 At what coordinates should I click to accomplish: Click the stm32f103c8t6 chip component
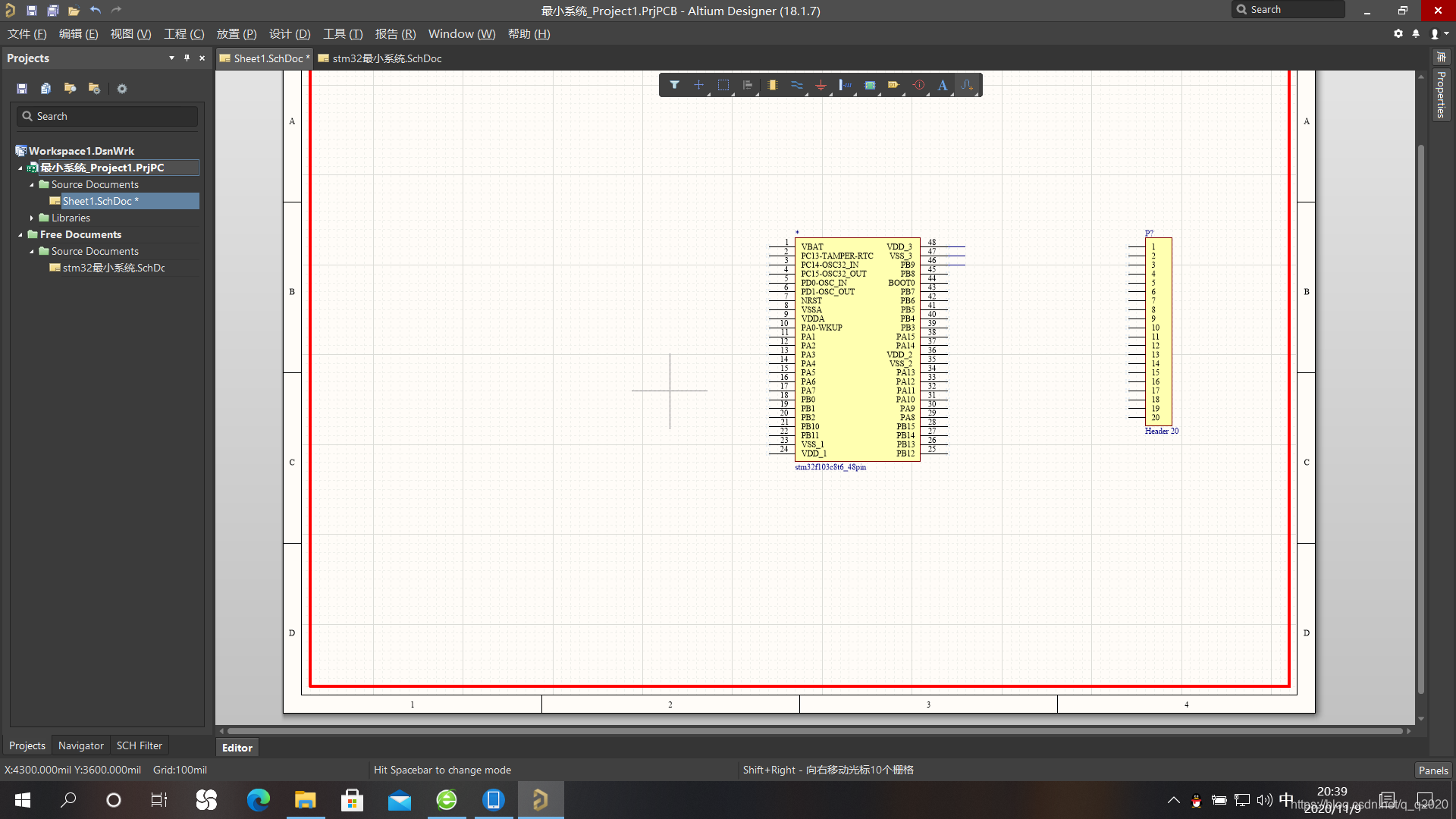tap(858, 350)
